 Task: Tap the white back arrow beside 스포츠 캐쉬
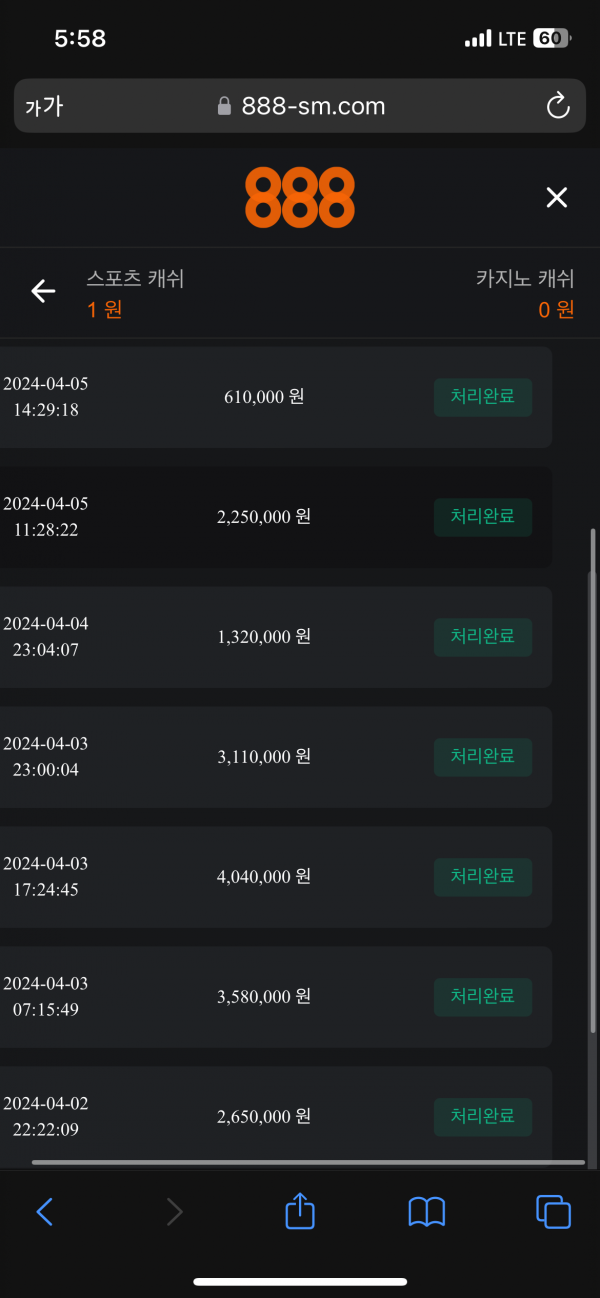(x=43, y=291)
